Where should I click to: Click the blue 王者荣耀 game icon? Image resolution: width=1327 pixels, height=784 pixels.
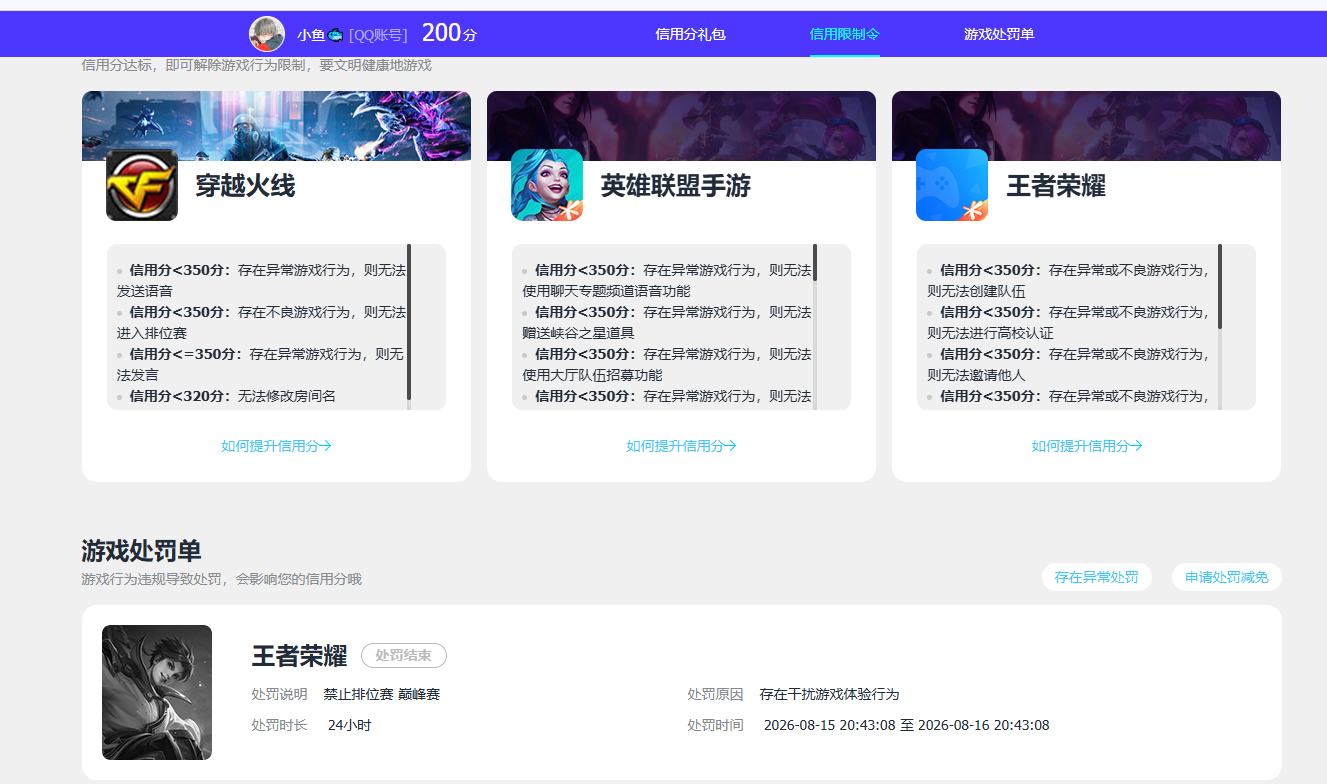[952, 185]
